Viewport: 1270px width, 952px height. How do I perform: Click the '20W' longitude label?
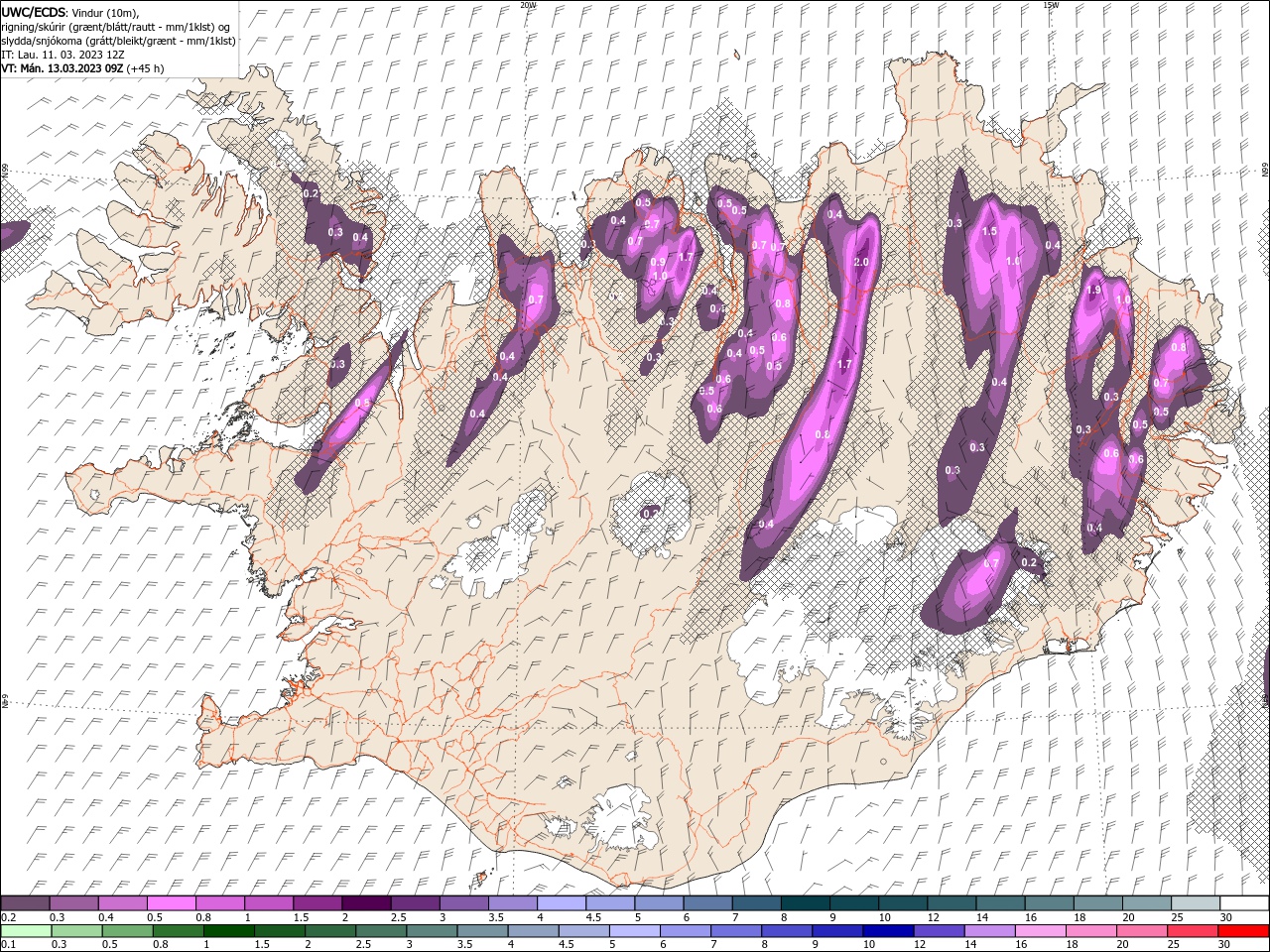(x=528, y=5)
